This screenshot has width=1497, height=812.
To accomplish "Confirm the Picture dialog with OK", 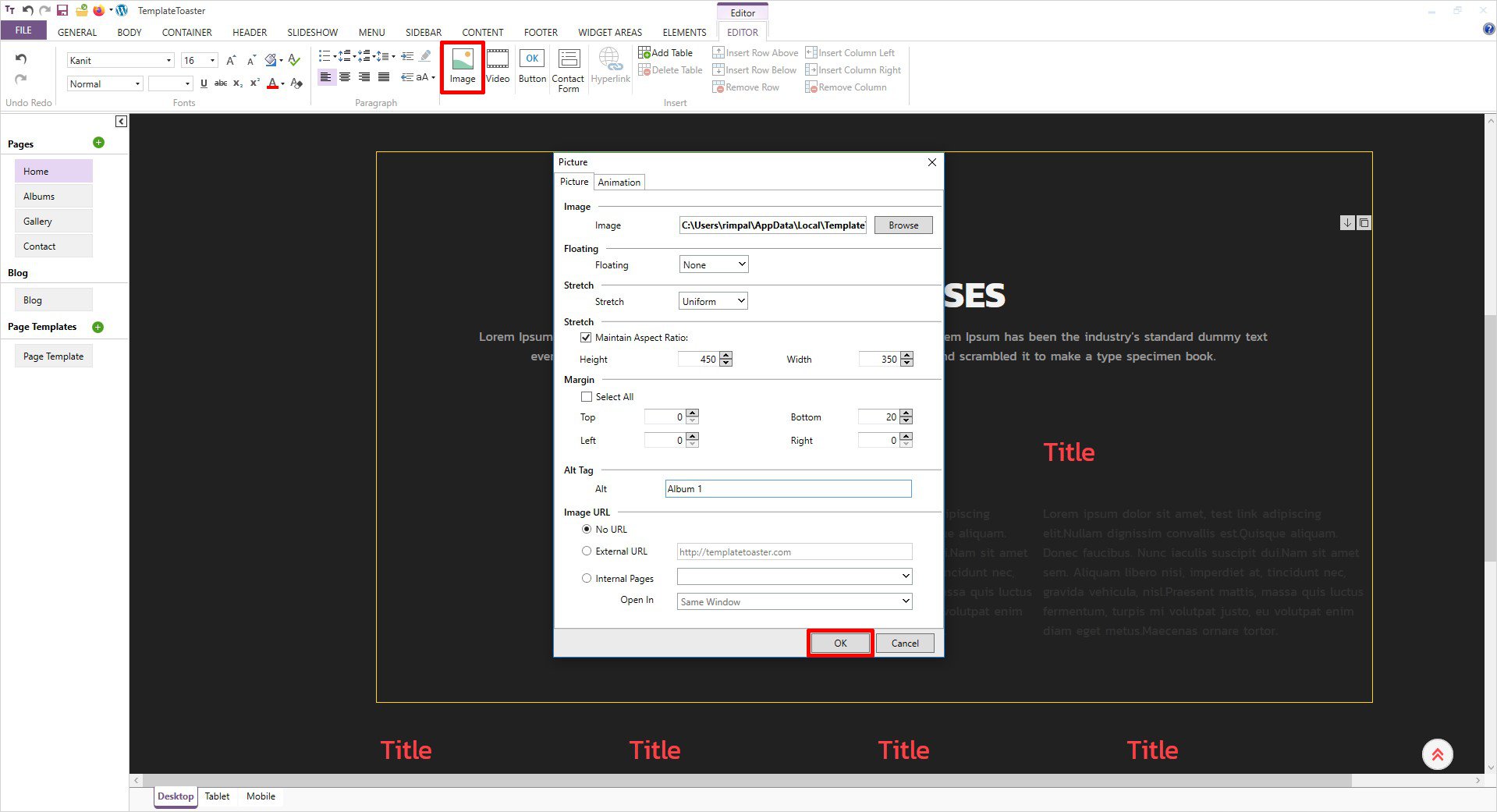I will [840, 644].
